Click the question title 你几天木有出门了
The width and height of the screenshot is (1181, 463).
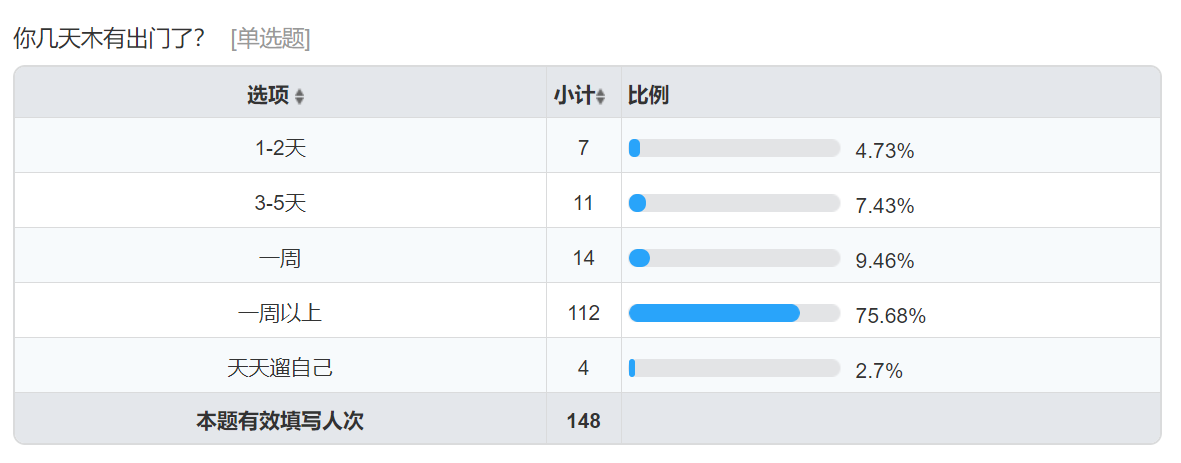109,39
